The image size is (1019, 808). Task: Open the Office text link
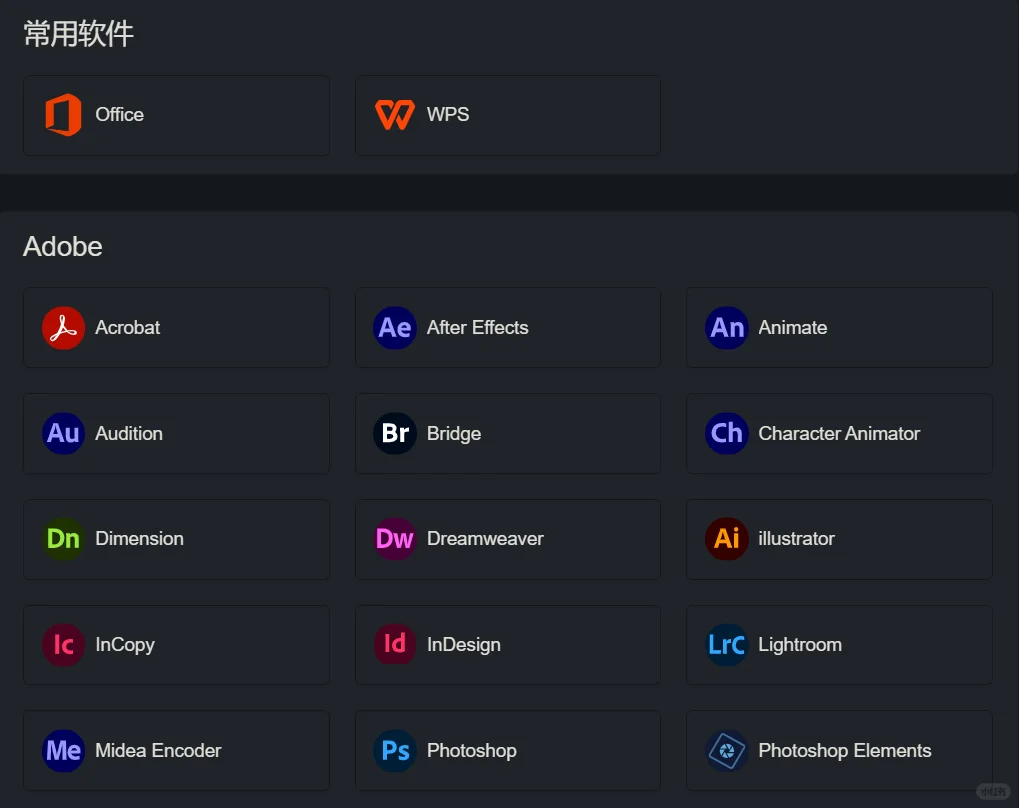point(119,115)
